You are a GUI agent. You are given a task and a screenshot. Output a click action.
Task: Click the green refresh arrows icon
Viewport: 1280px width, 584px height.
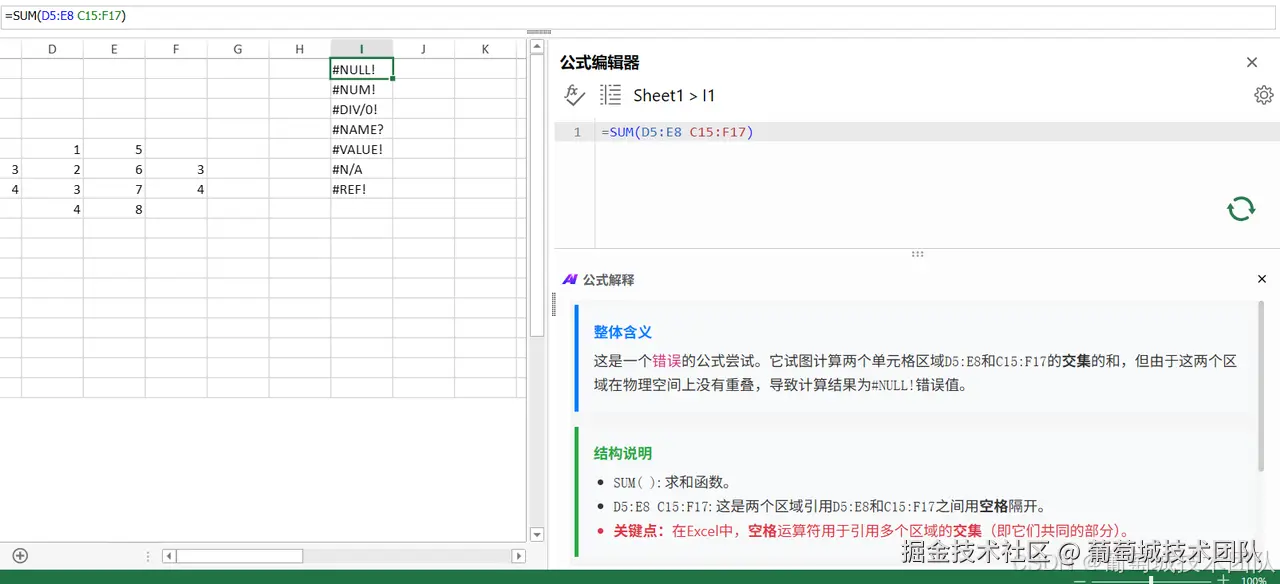(1241, 208)
